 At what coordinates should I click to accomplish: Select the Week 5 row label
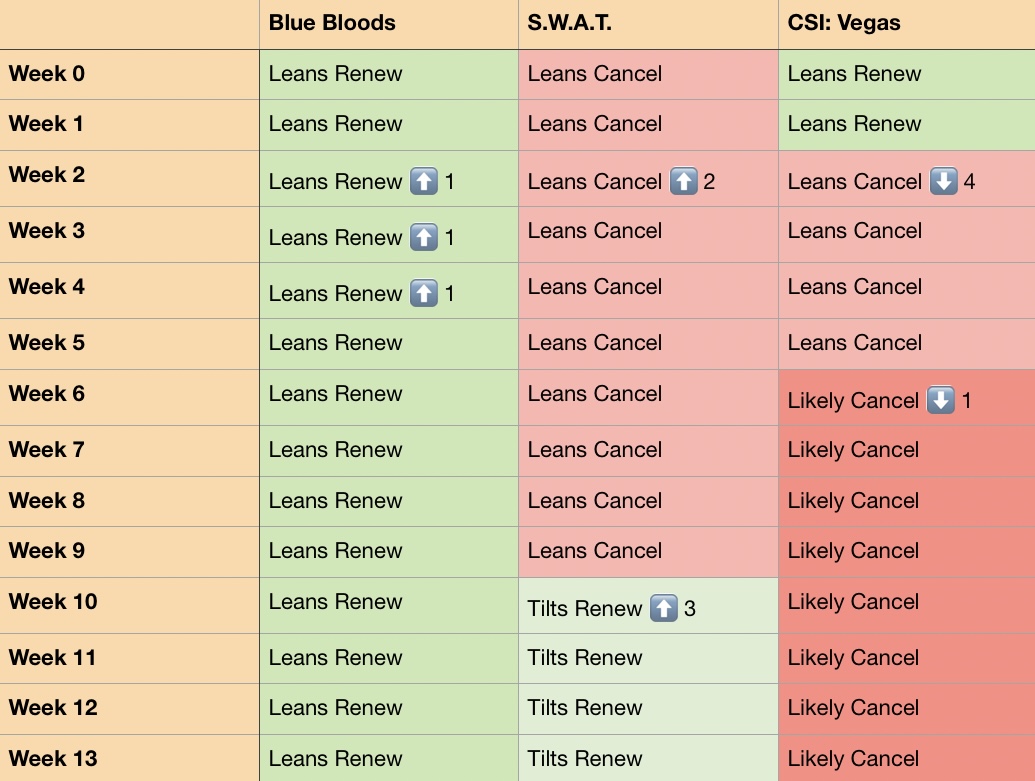pyautogui.click(x=47, y=343)
